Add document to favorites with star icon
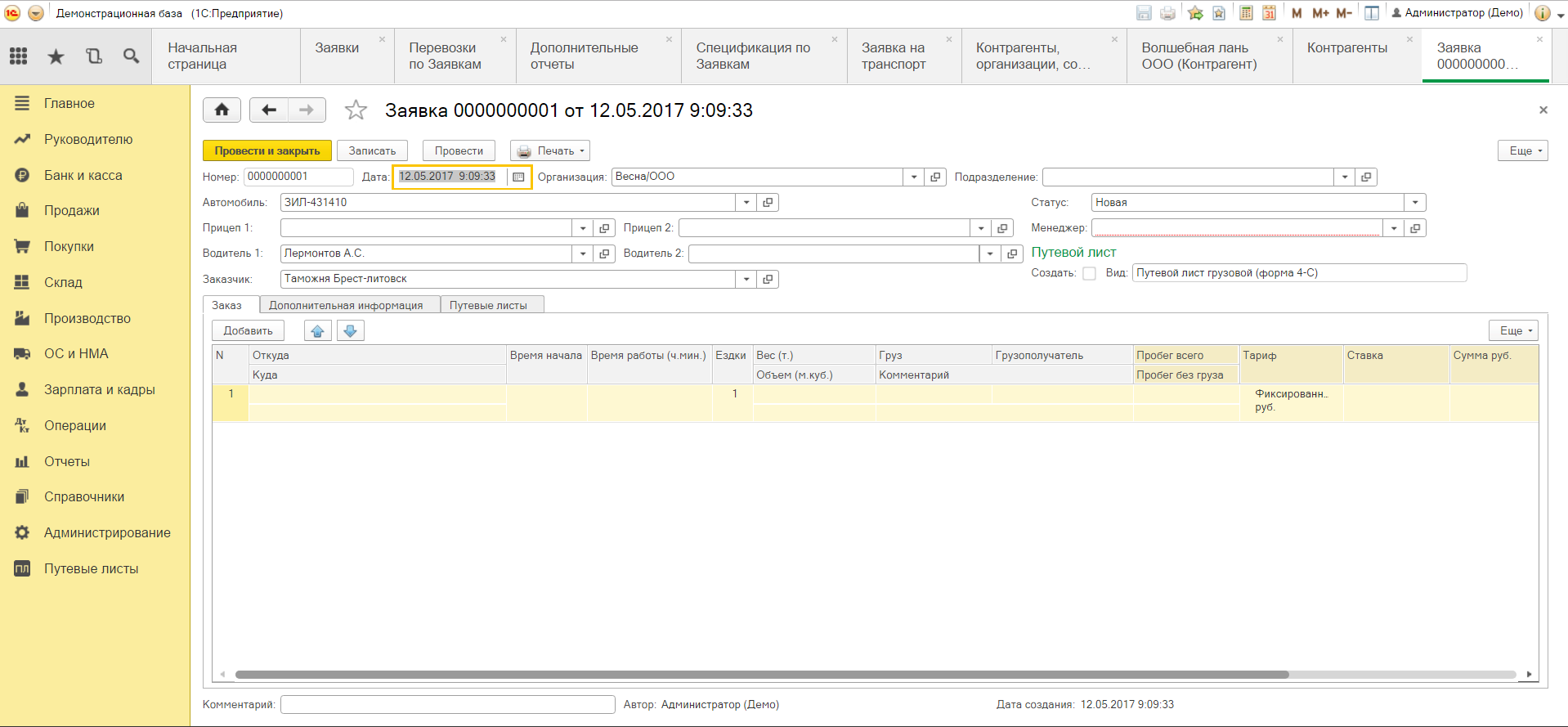1568x727 pixels. coord(356,110)
